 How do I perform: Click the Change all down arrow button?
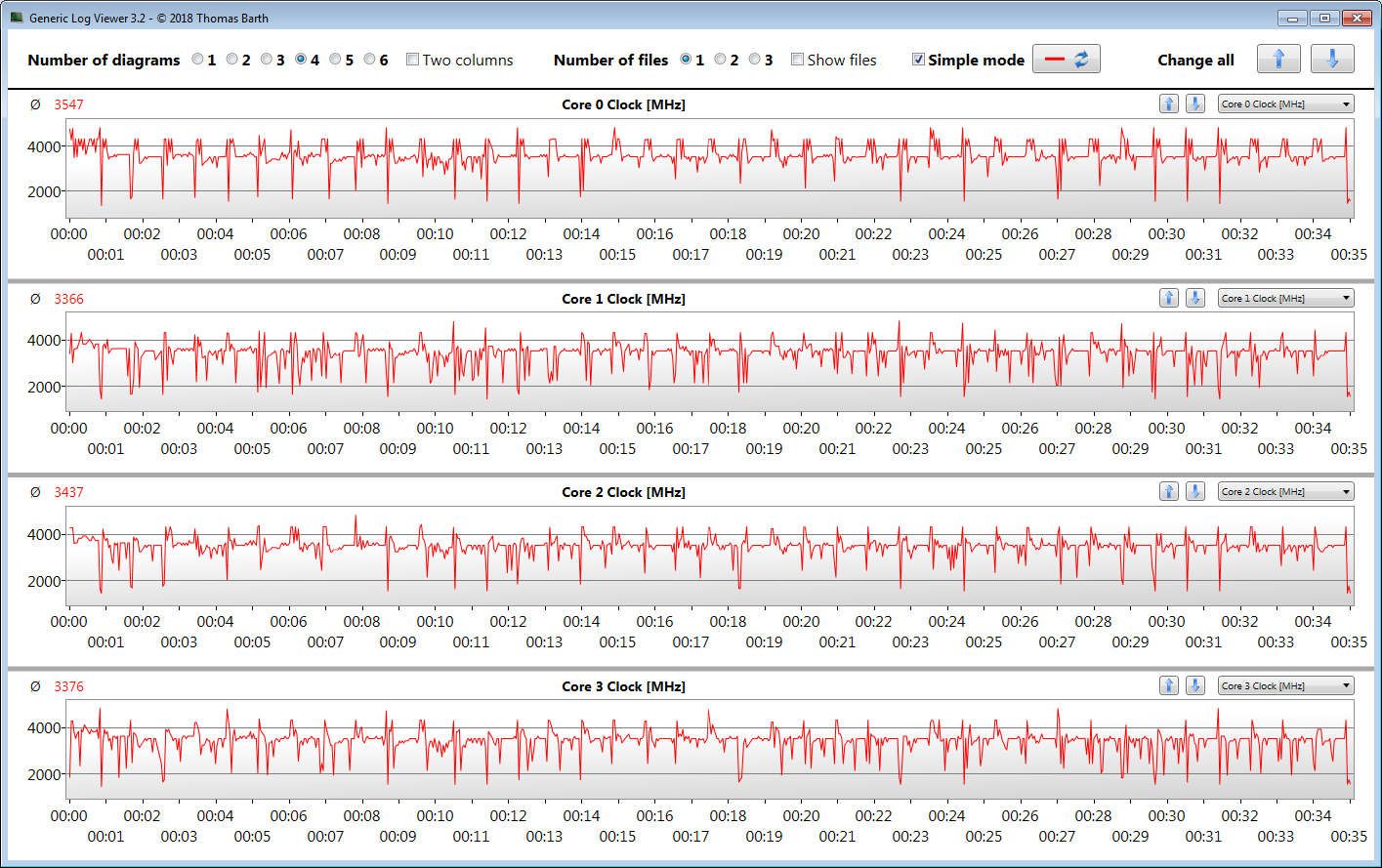[1332, 60]
